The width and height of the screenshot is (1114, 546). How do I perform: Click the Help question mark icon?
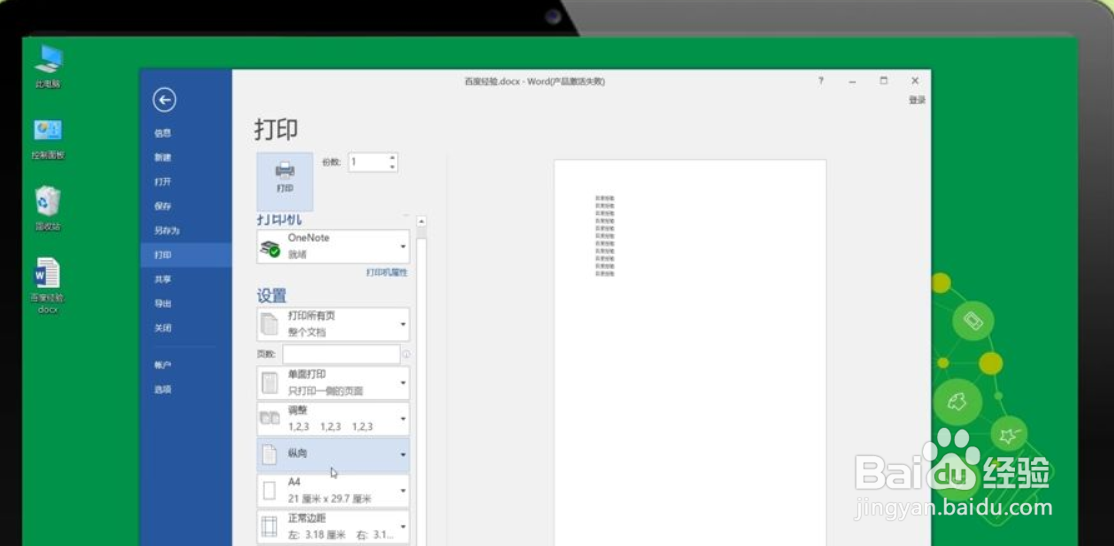[x=821, y=81]
